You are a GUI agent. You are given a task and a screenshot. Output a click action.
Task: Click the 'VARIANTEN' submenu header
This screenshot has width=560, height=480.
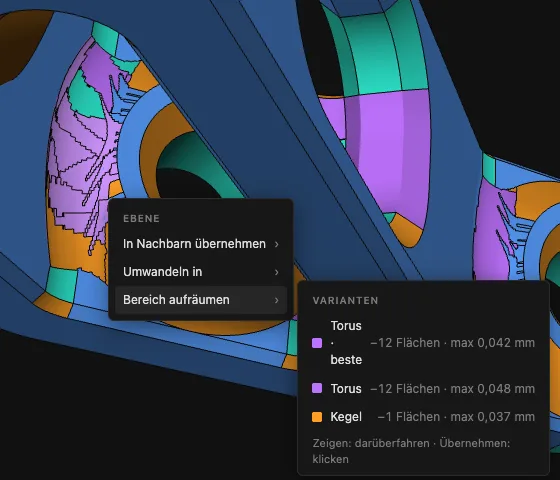click(345, 301)
